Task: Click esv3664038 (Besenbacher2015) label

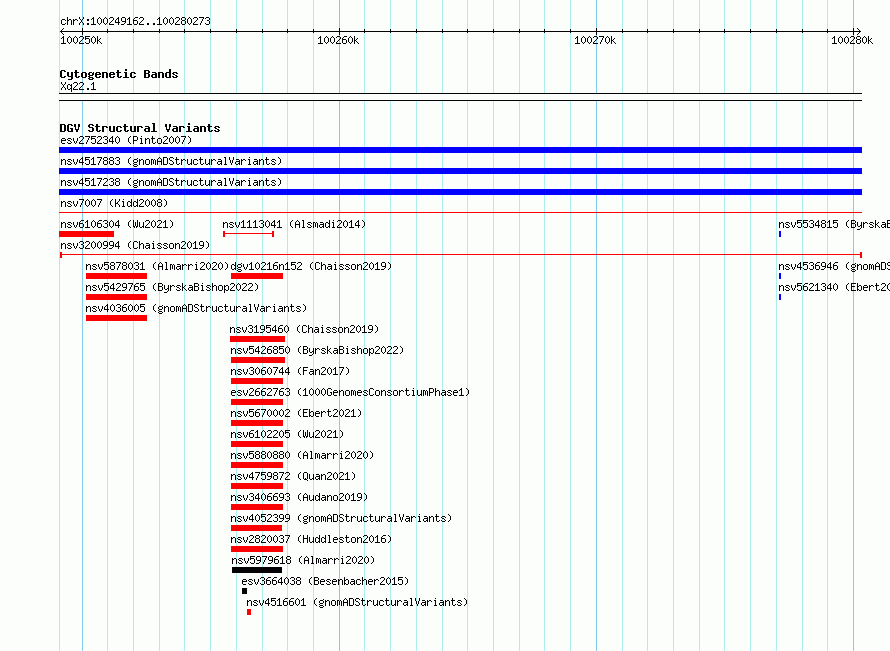Action: [x=325, y=581]
